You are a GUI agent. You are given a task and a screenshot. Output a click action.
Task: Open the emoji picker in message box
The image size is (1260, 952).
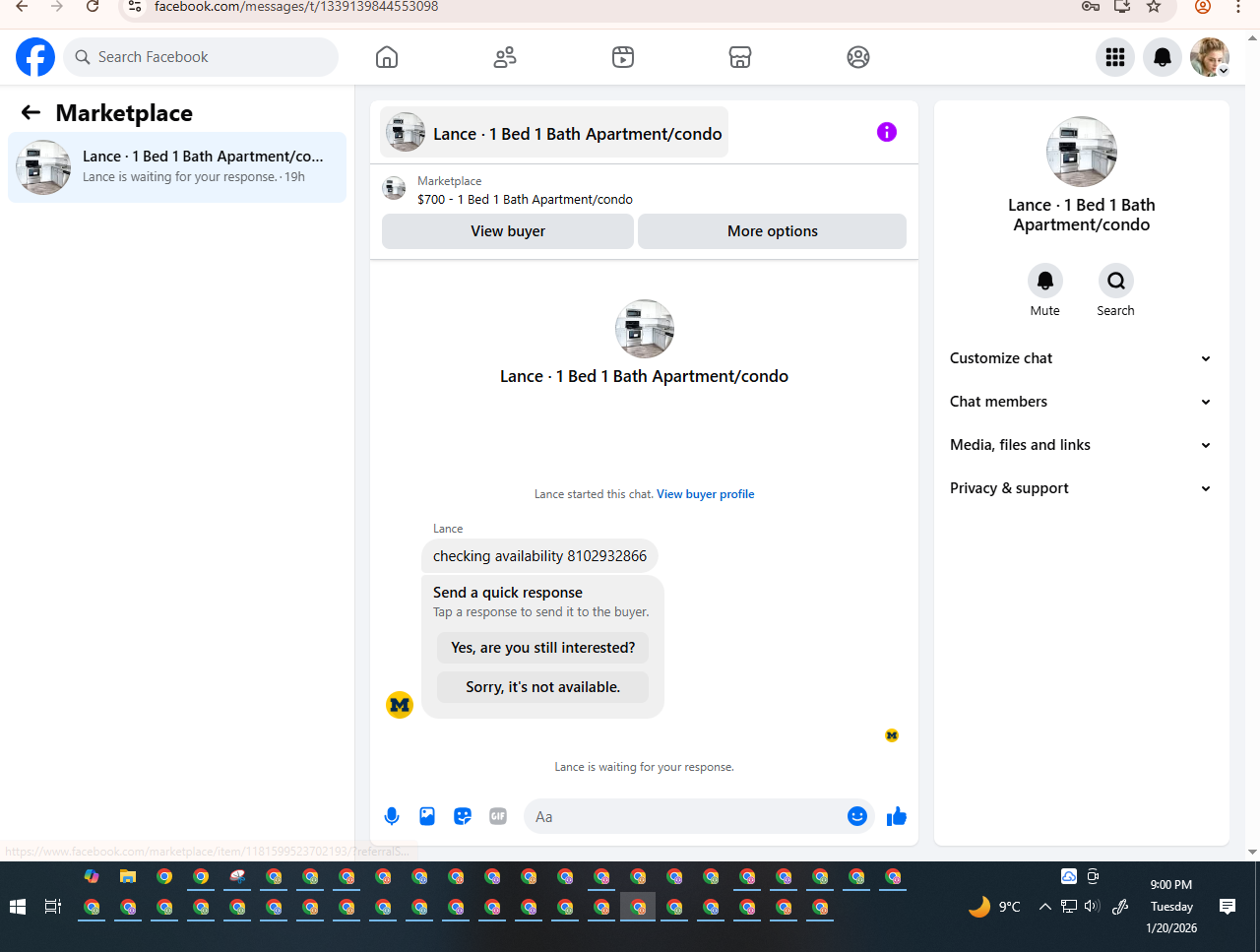[x=857, y=816]
